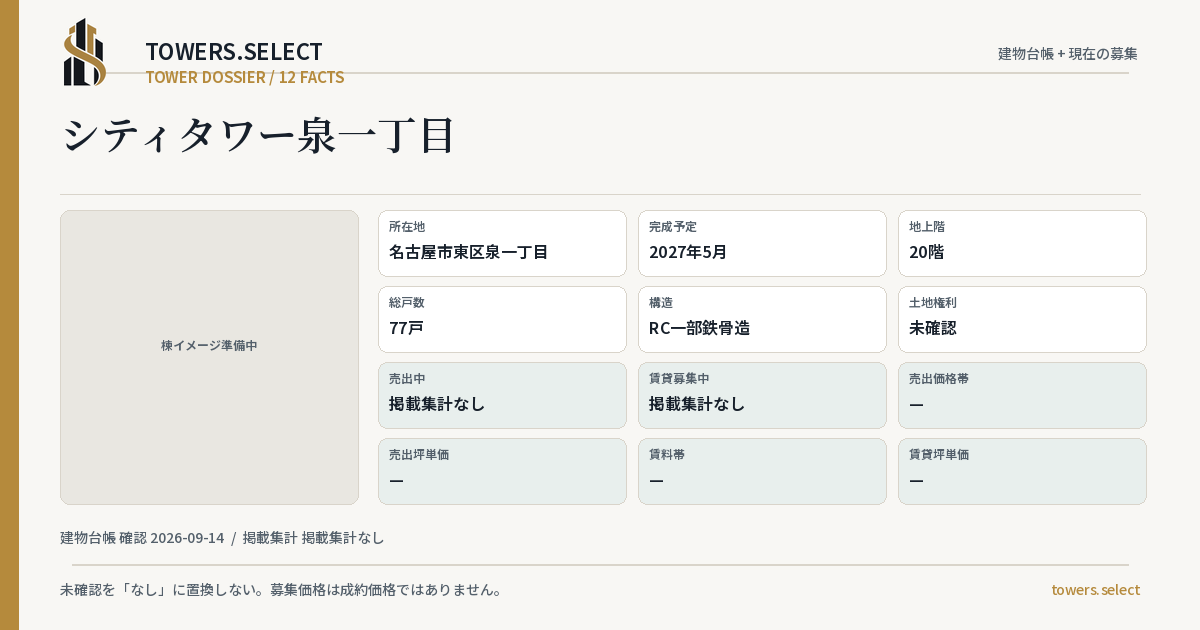Click the 売出中 card showing 掲載集計なし

502,395
